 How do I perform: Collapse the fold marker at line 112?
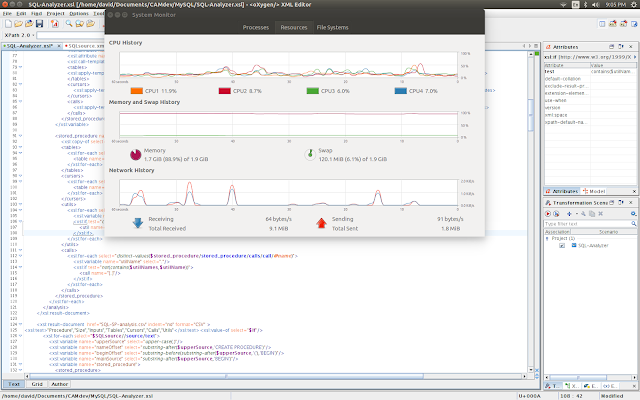tap(20, 256)
